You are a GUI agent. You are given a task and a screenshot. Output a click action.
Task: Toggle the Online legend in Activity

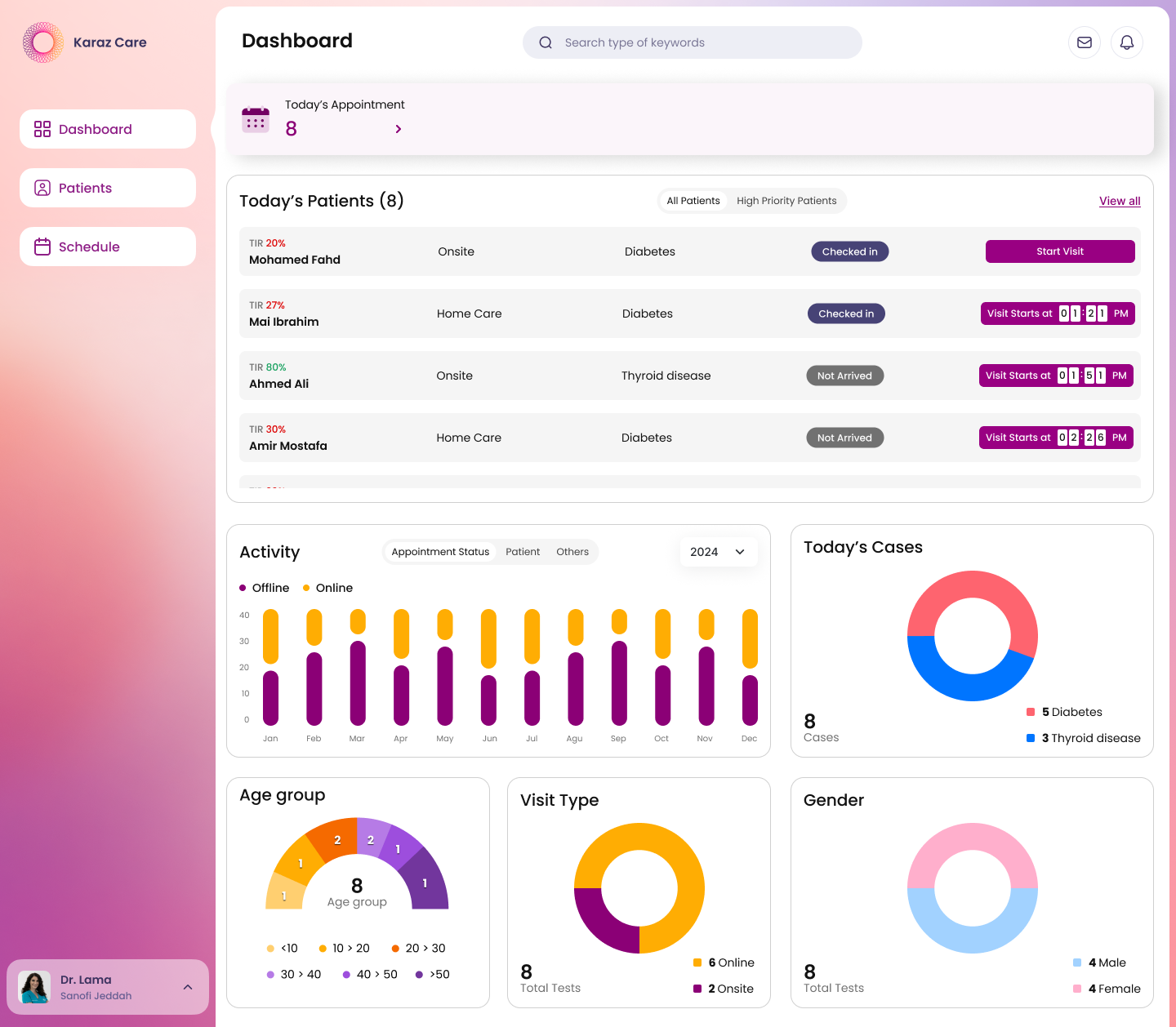pyautogui.click(x=327, y=588)
